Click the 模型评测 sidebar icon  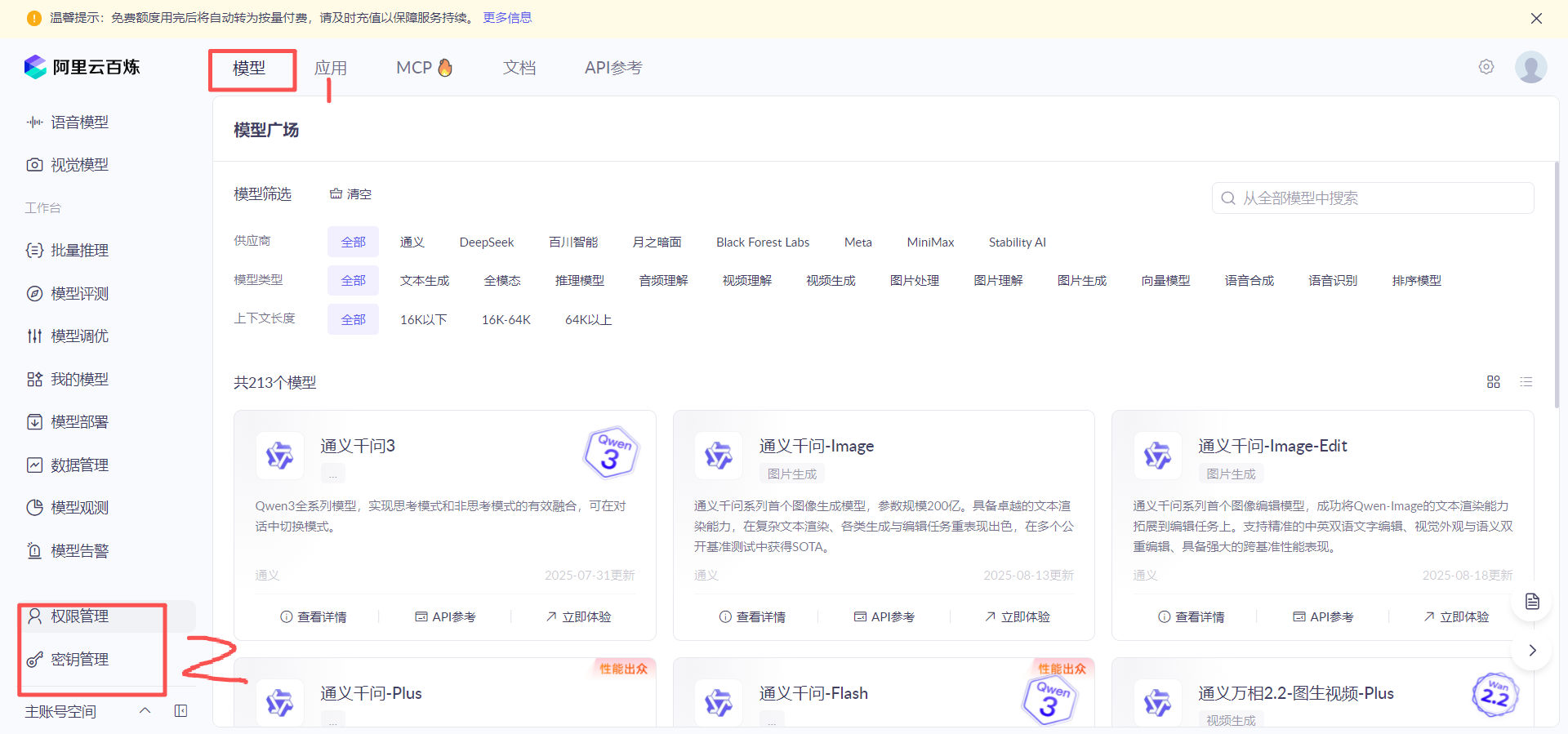tap(34, 294)
